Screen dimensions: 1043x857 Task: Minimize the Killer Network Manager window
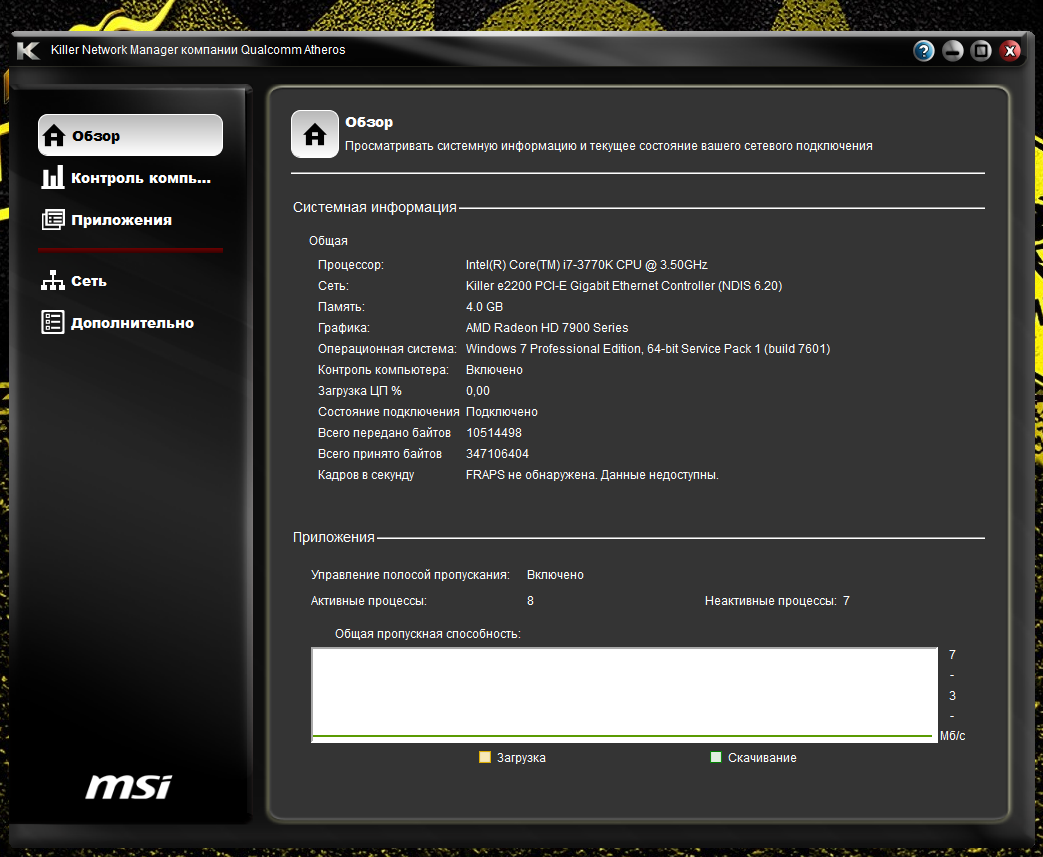point(953,51)
